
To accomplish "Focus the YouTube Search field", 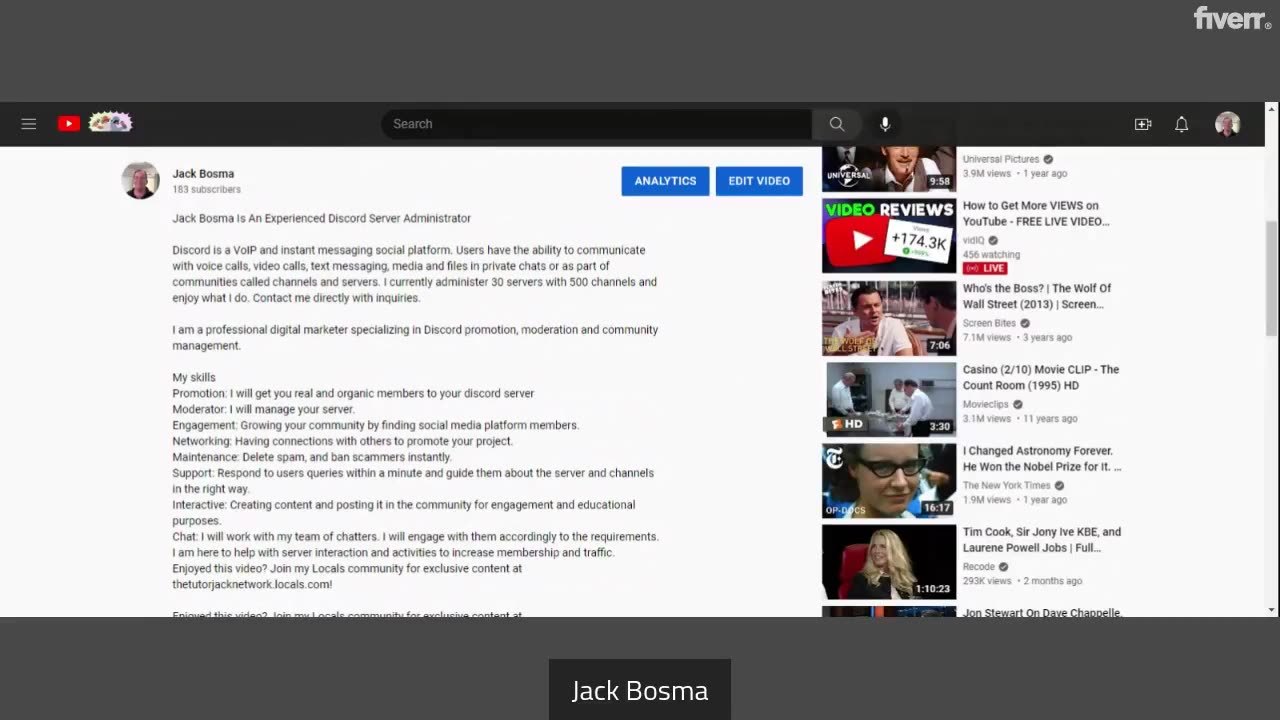I will [597, 124].
